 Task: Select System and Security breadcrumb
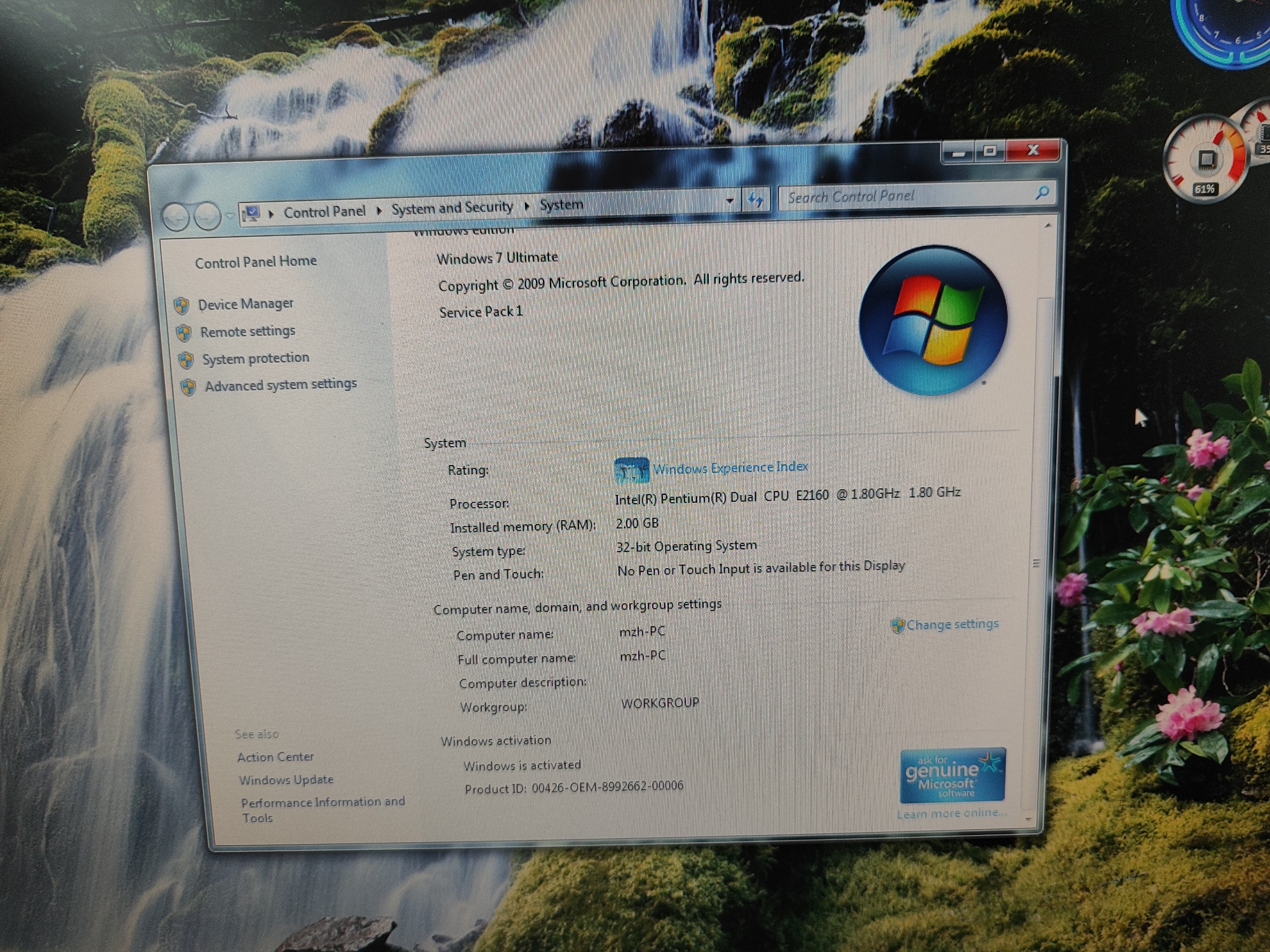[x=452, y=208]
